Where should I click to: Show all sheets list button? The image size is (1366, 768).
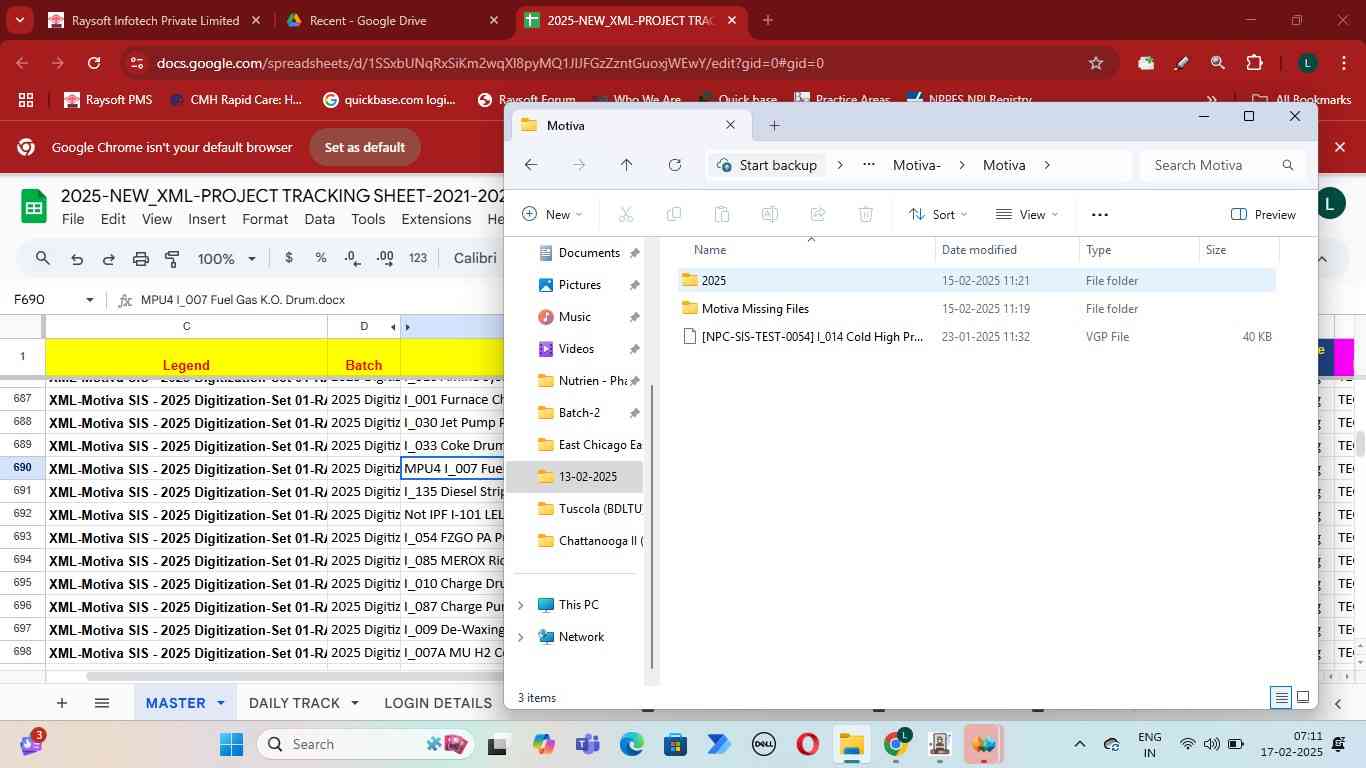(x=101, y=703)
